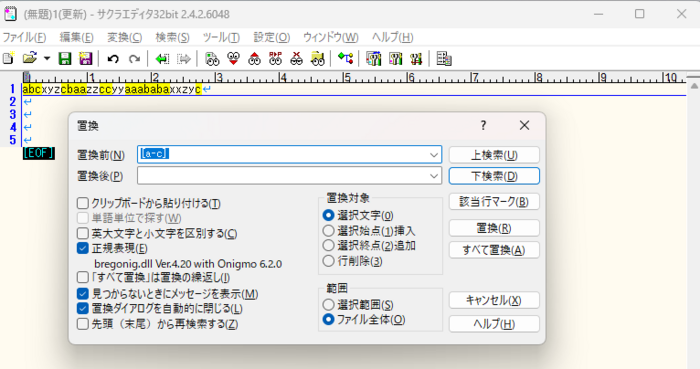Expand the 置換前(N) history dropdown
The width and height of the screenshot is (700, 369).
click(x=434, y=155)
